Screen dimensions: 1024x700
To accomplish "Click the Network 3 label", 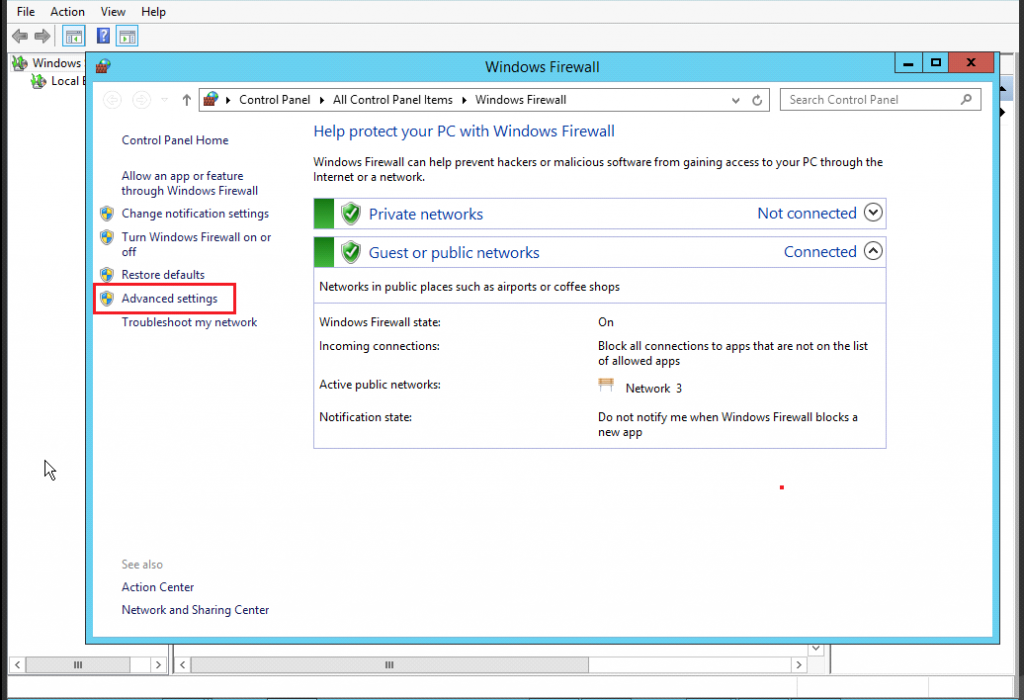I will [x=653, y=389].
